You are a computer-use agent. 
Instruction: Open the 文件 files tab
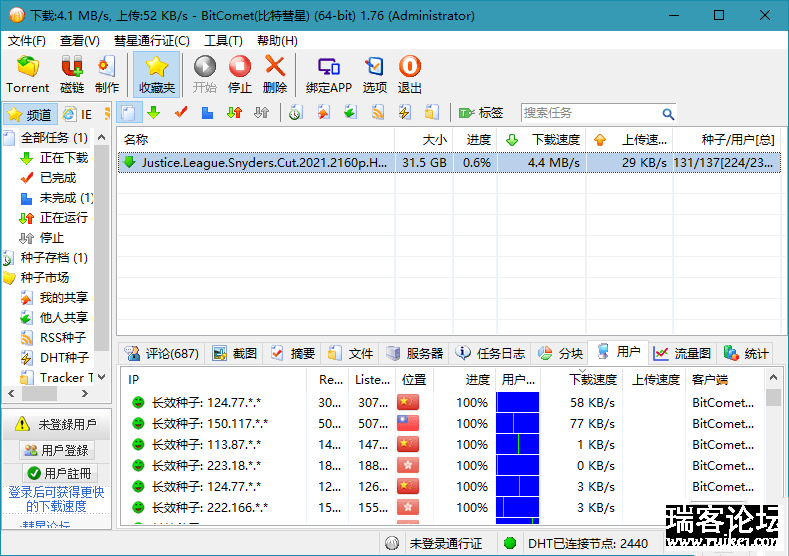pyautogui.click(x=351, y=354)
